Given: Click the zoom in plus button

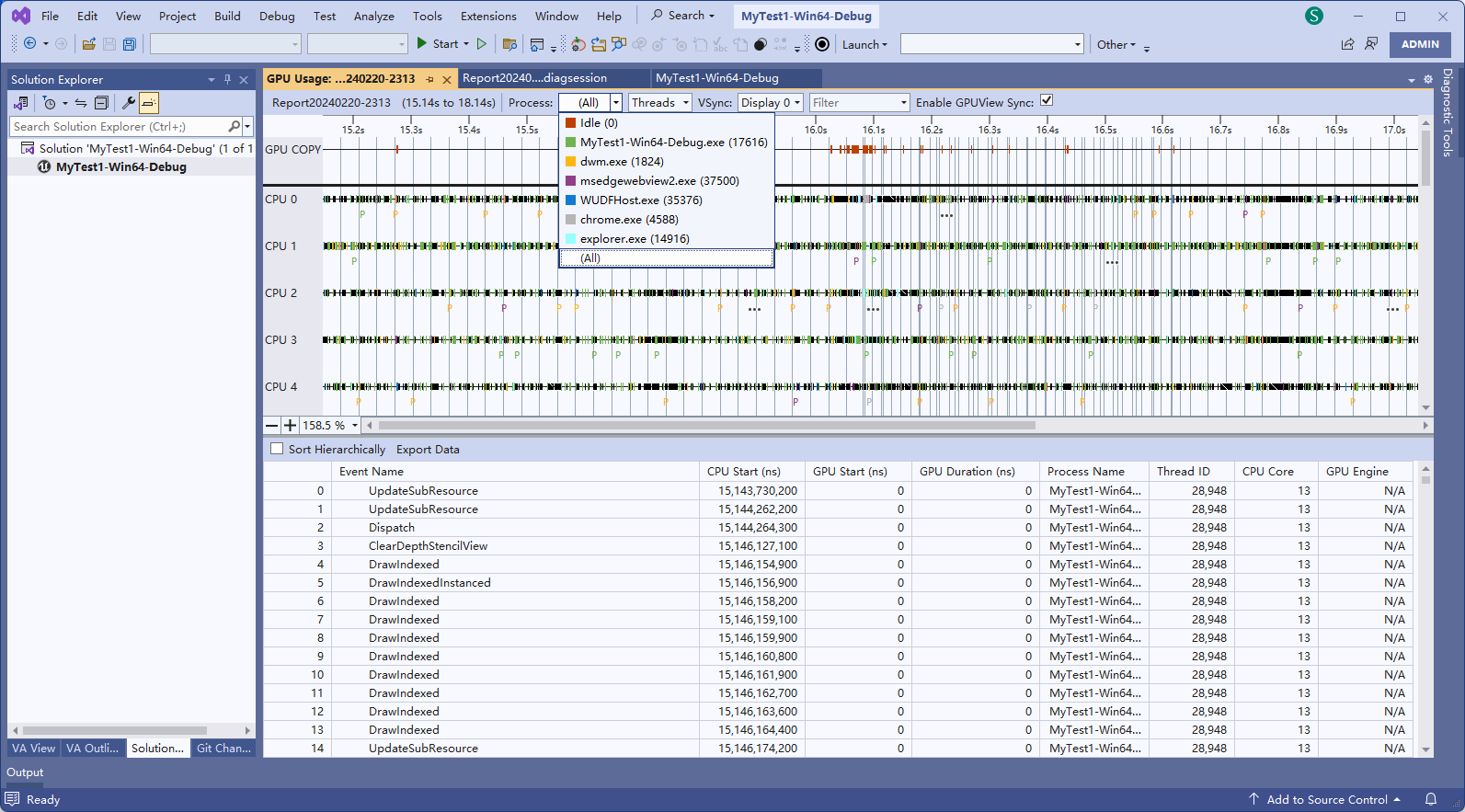Looking at the screenshot, I should point(291,425).
